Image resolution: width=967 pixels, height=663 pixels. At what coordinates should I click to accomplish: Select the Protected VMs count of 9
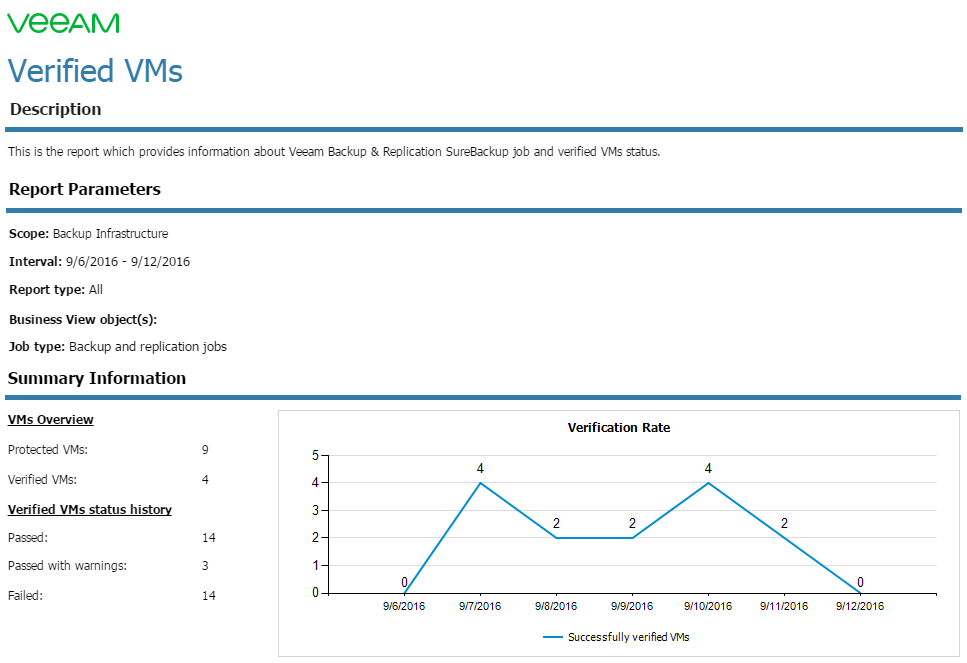click(x=205, y=450)
